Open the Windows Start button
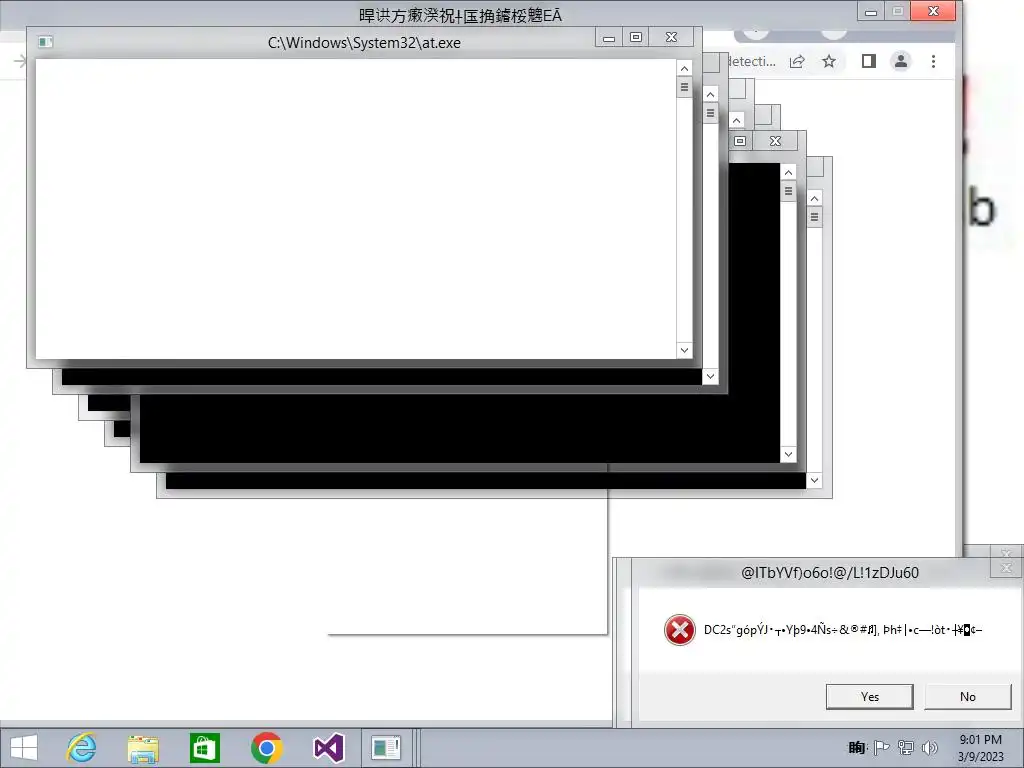 point(24,748)
